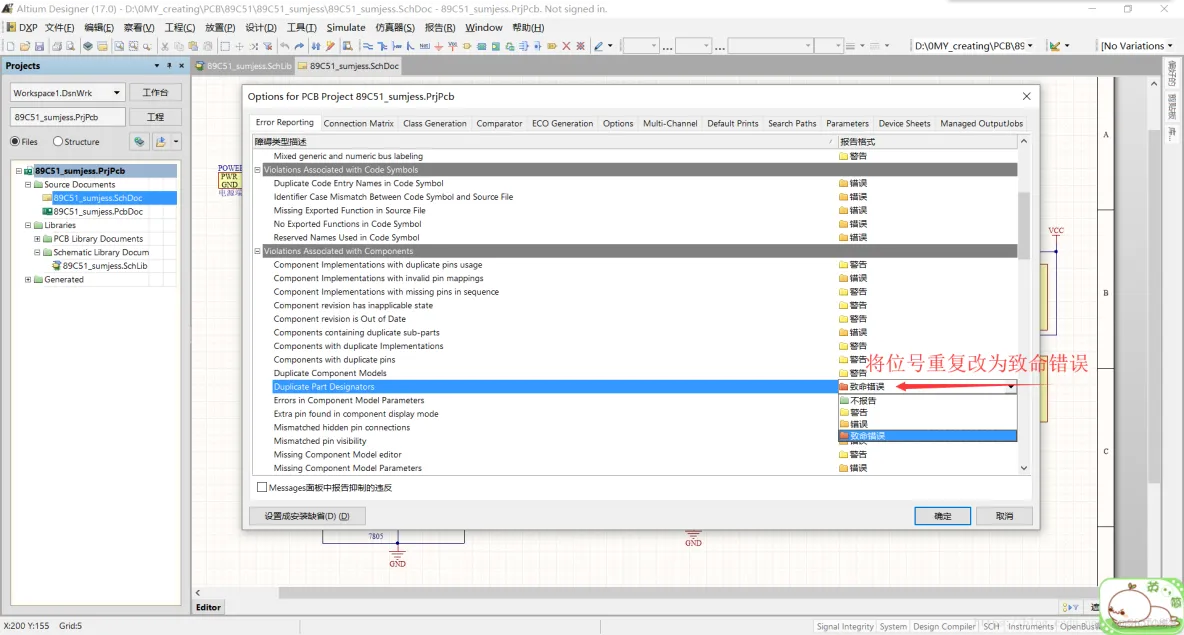Open the Duplicate Part Designators report mode dropdown arrow
1184x635 pixels.
click(1010, 387)
